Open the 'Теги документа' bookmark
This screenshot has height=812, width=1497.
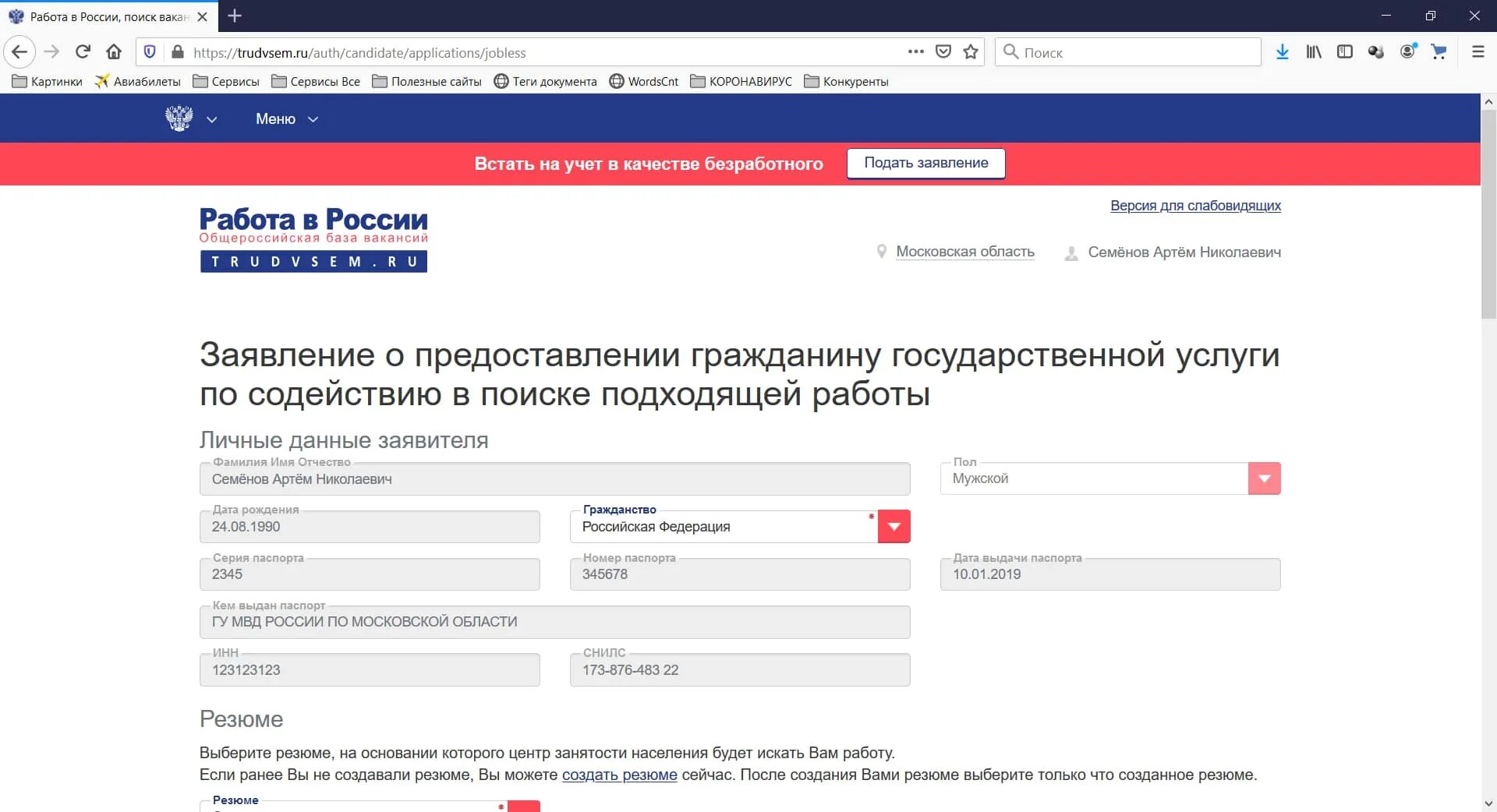tap(545, 81)
